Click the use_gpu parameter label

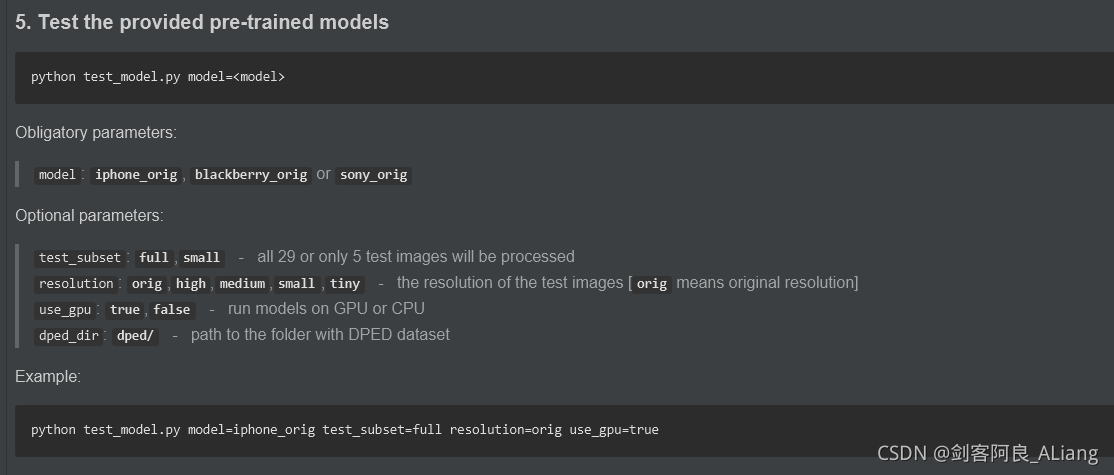tap(65, 310)
